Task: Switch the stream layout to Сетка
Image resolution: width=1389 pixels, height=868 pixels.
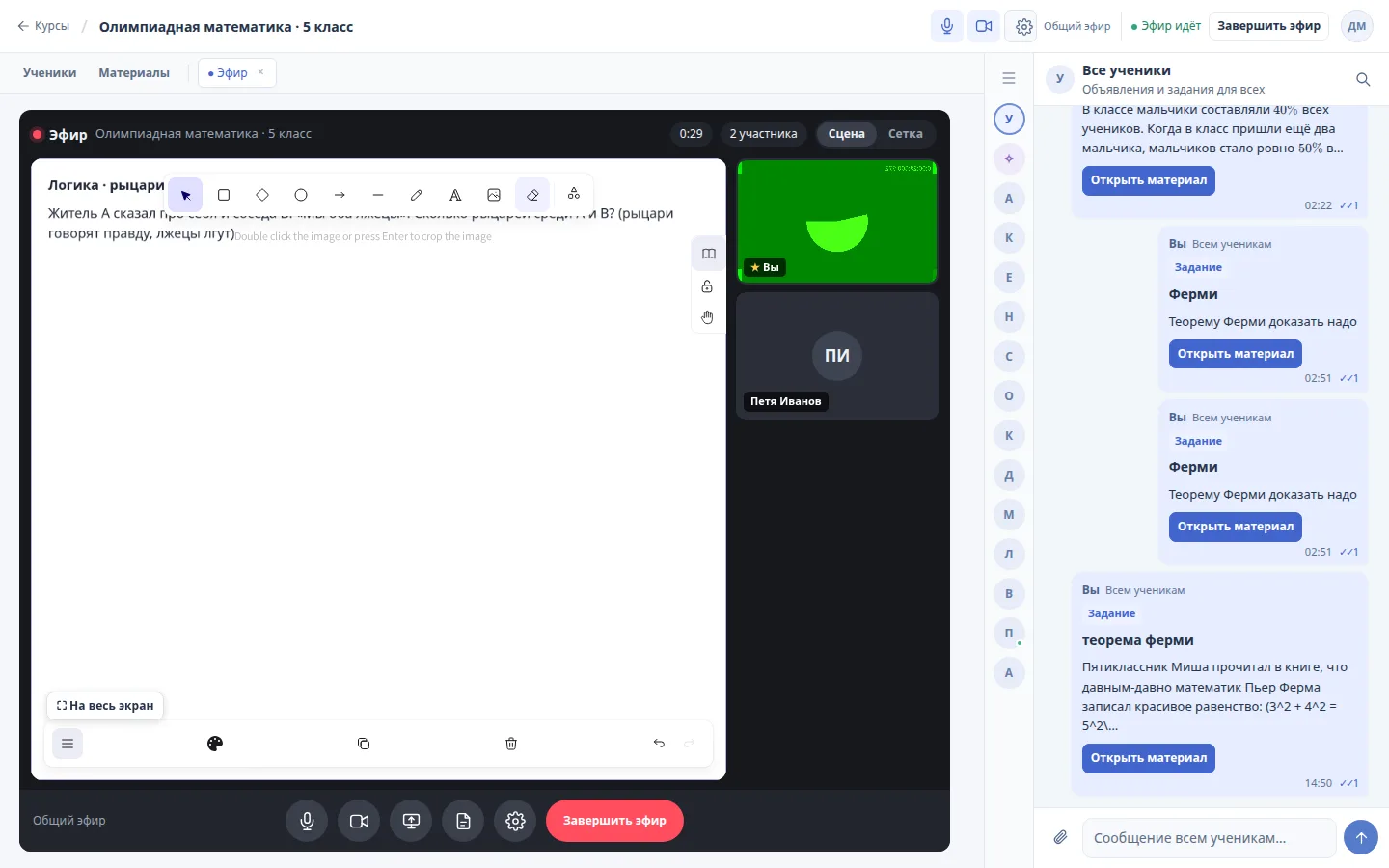Action: click(905, 134)
